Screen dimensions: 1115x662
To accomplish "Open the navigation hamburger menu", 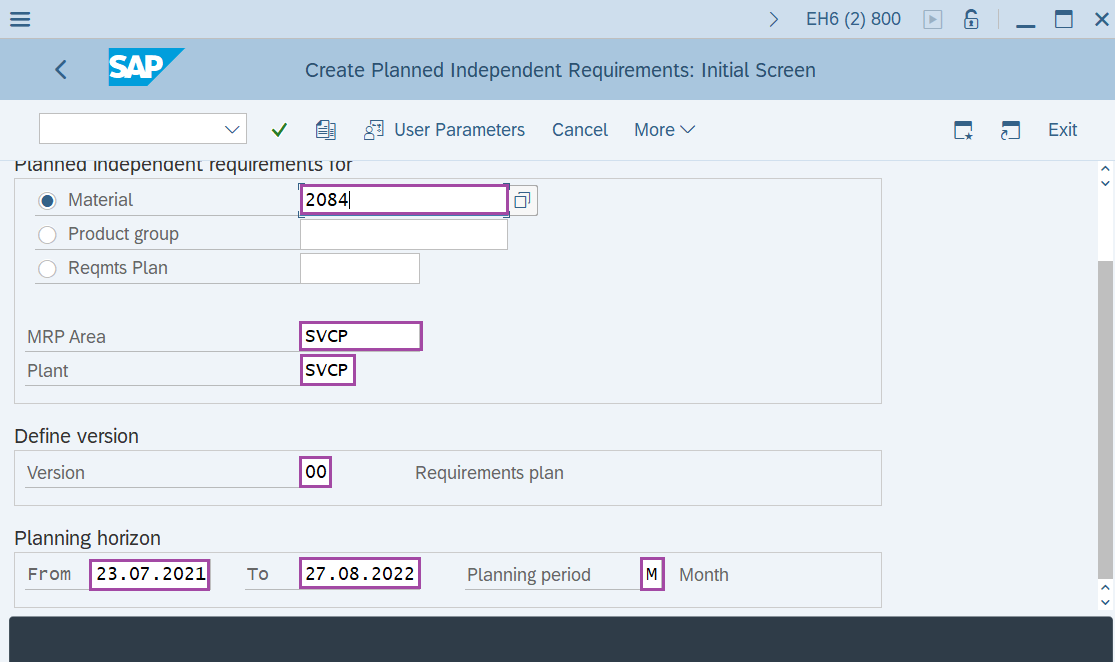I will coord(20,19).
